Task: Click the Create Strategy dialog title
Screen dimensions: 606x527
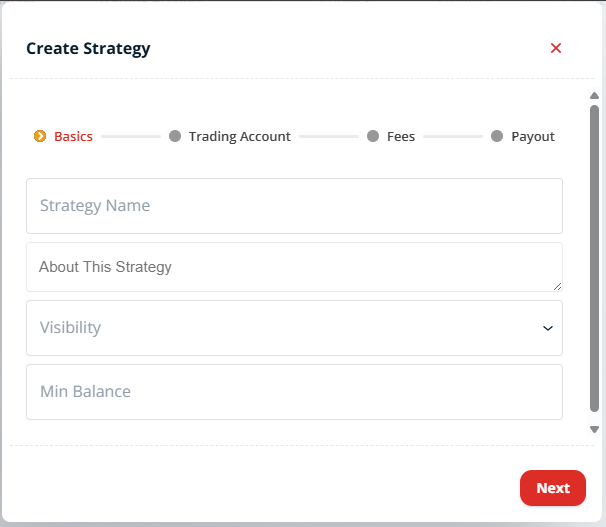Action: [88, 49]
